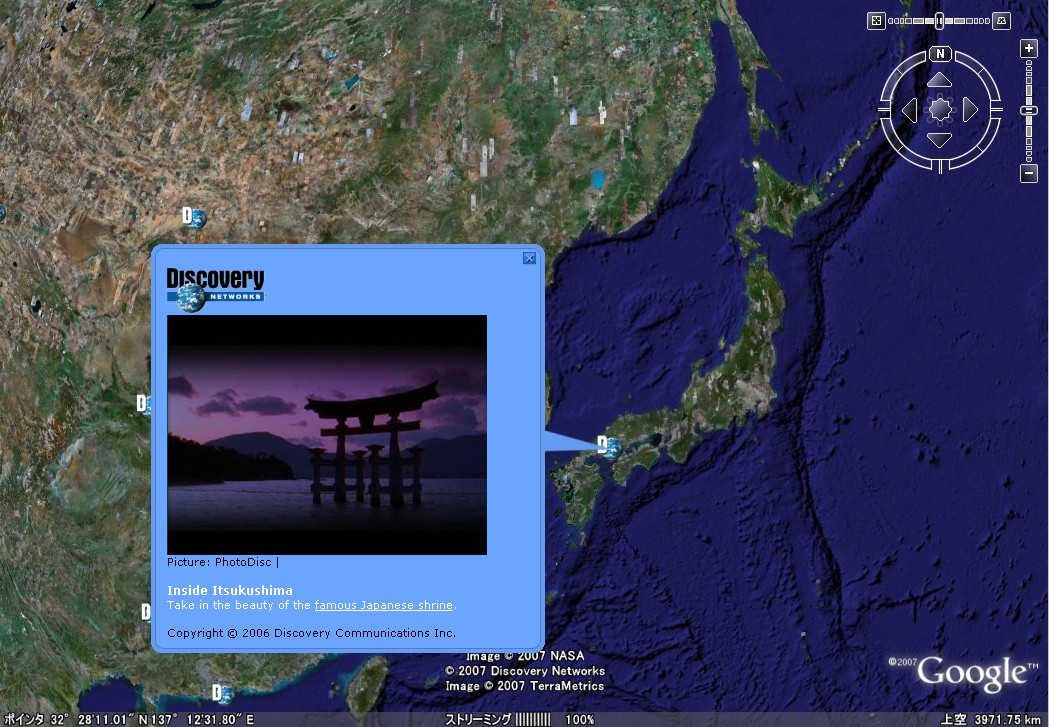Click the '© 2007 Discovery Networks' map credit

[x=525, y=671]
